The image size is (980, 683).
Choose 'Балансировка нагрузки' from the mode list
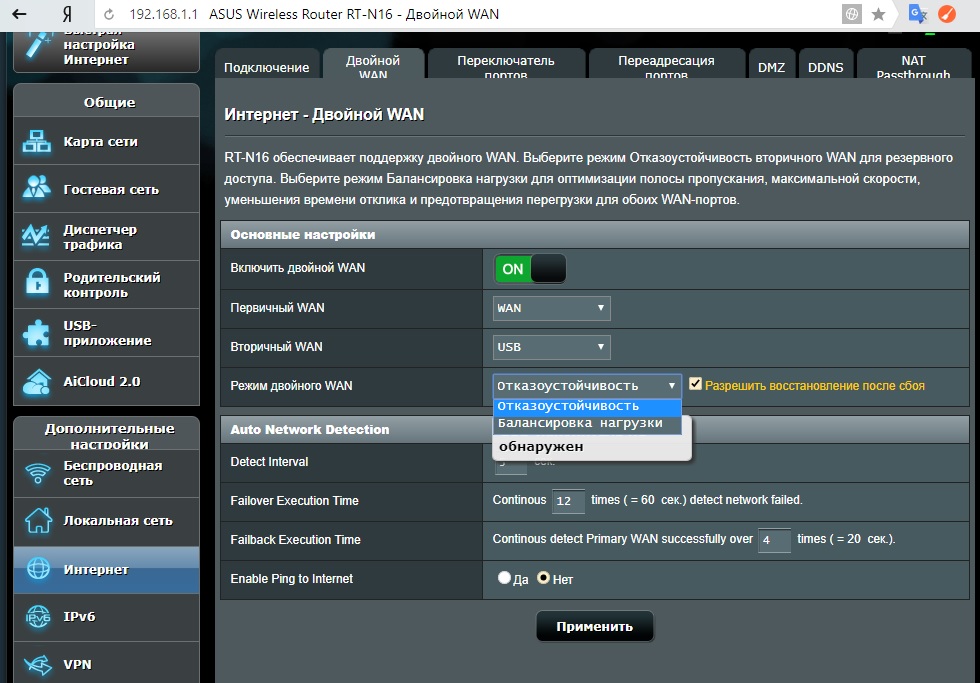[580, 423]
